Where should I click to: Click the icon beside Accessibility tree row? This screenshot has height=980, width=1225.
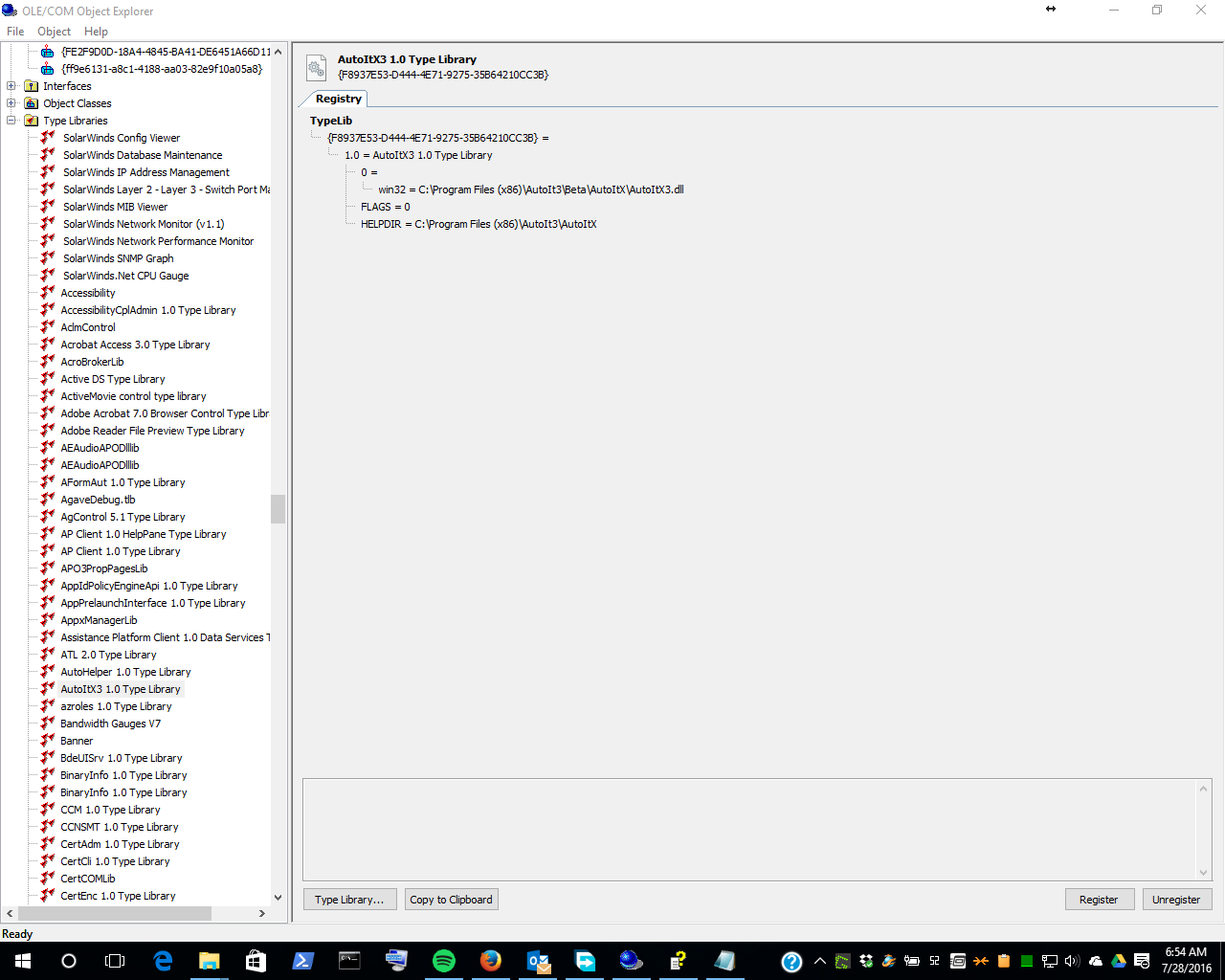tap(47, 293)
